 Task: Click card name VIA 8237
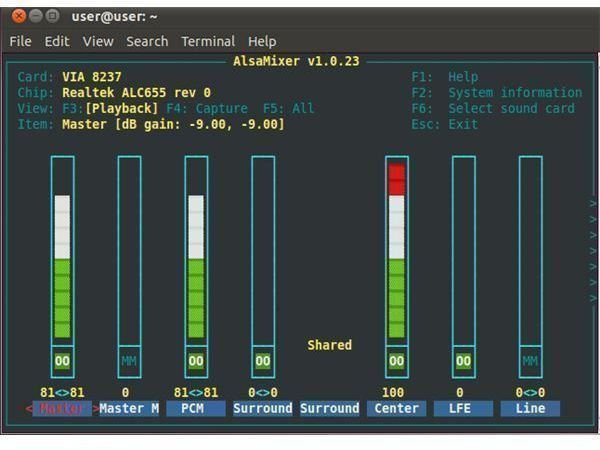(92, 77)
